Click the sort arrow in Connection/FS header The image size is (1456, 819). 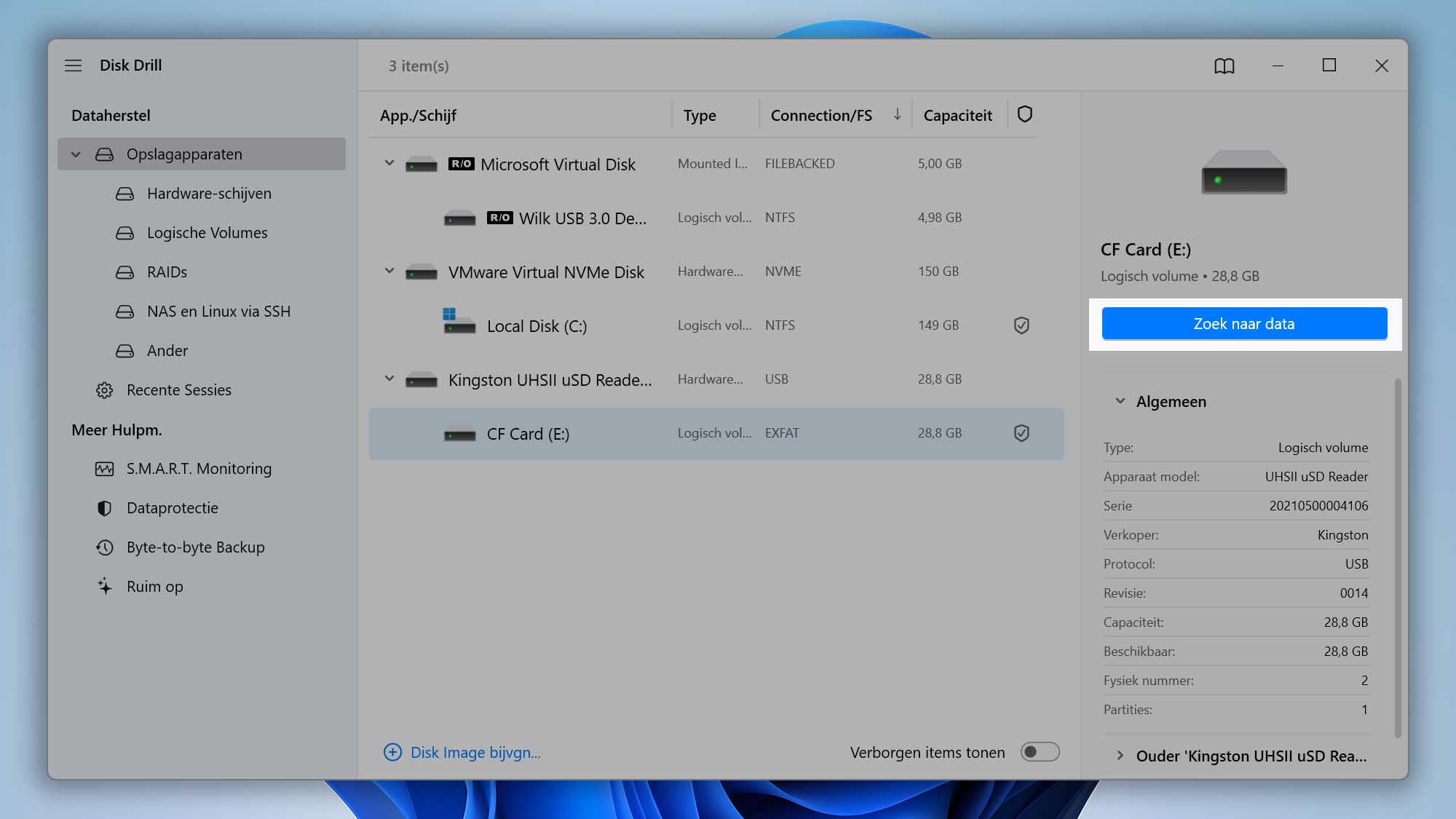coord(897,114)
